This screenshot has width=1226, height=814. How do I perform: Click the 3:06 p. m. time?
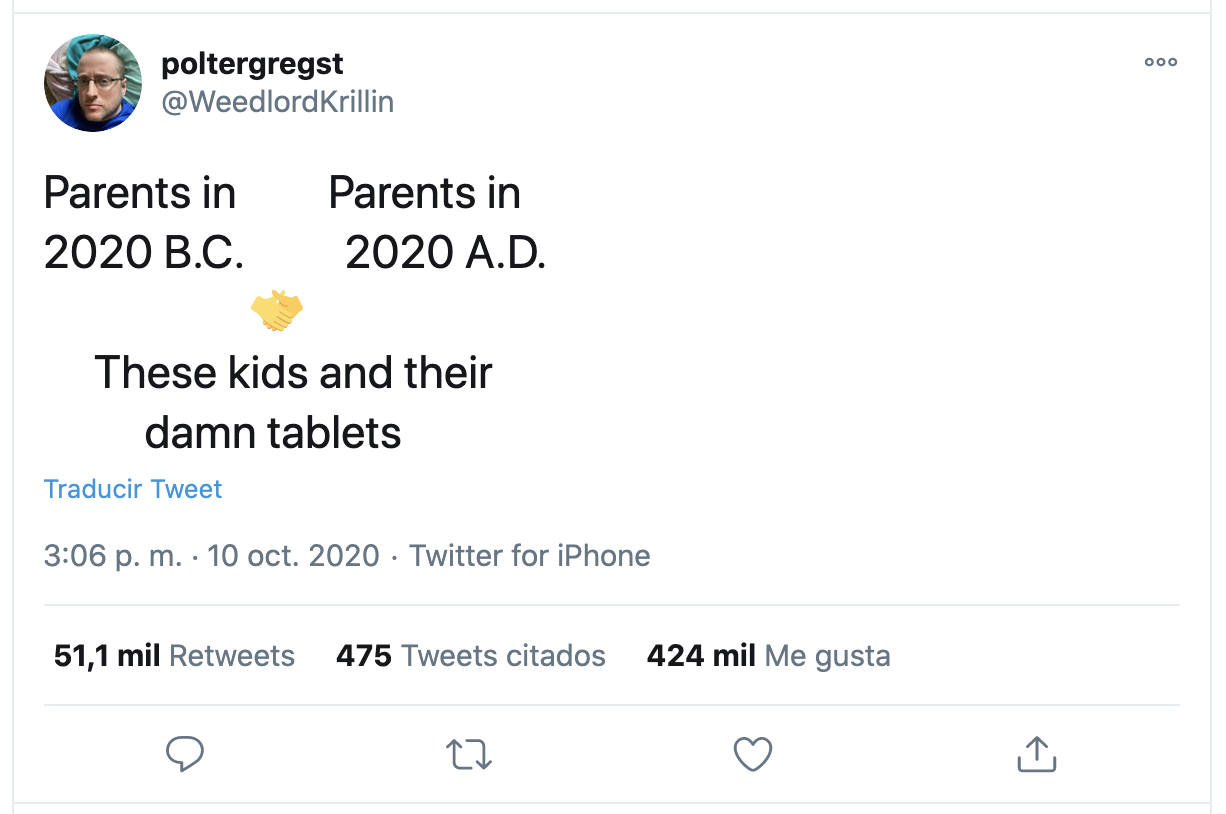coord(113,556)
